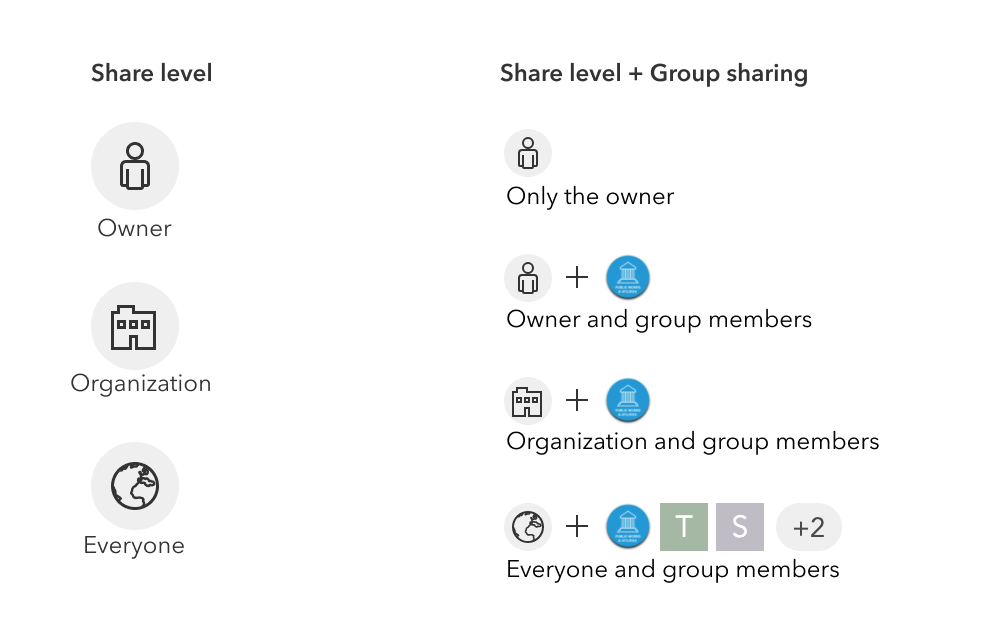Screen dimensions: 982x638
Task: Click the 'Organization and group members' label
Action: click(693, 441)
